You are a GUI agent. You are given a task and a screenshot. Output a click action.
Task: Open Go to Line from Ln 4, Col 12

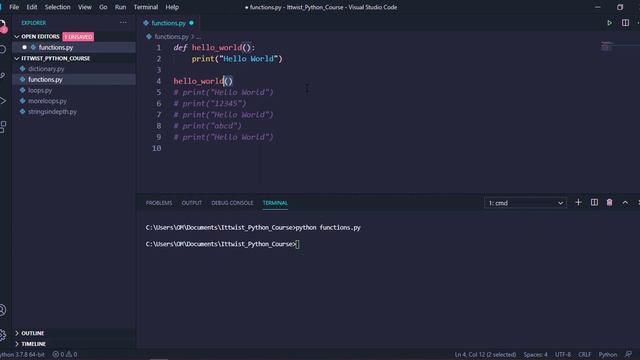485,354
